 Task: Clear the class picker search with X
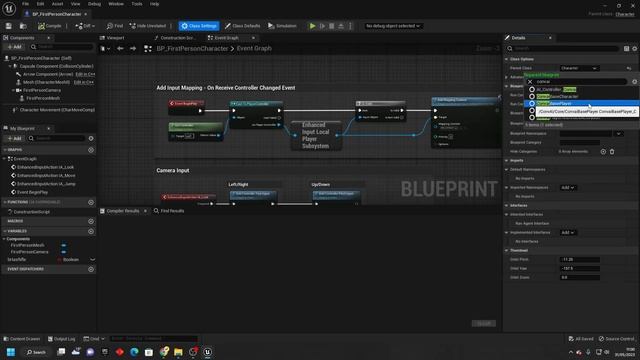click(530, 82)
